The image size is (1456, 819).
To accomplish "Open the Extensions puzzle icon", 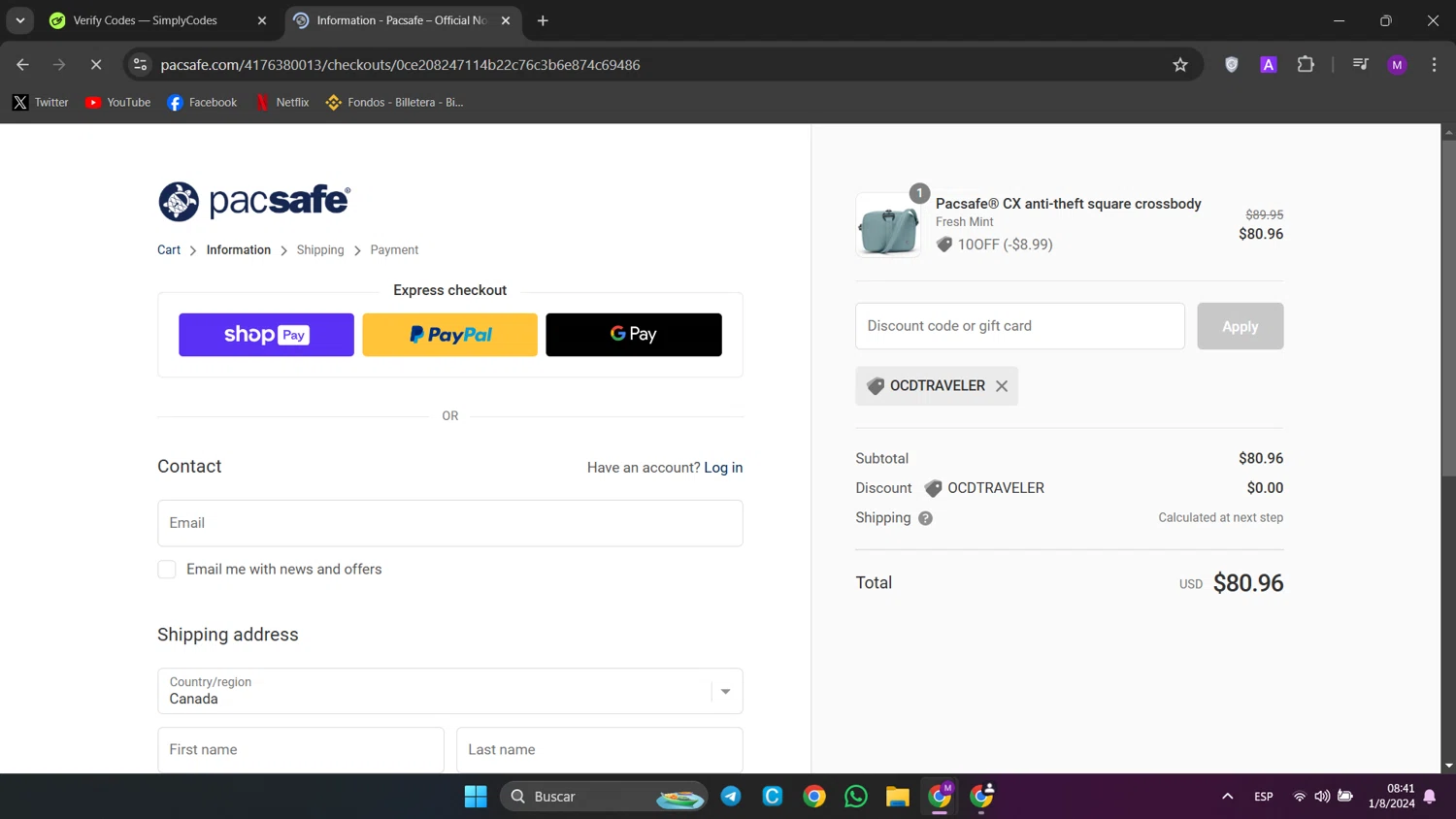I will click(1306, 65).
